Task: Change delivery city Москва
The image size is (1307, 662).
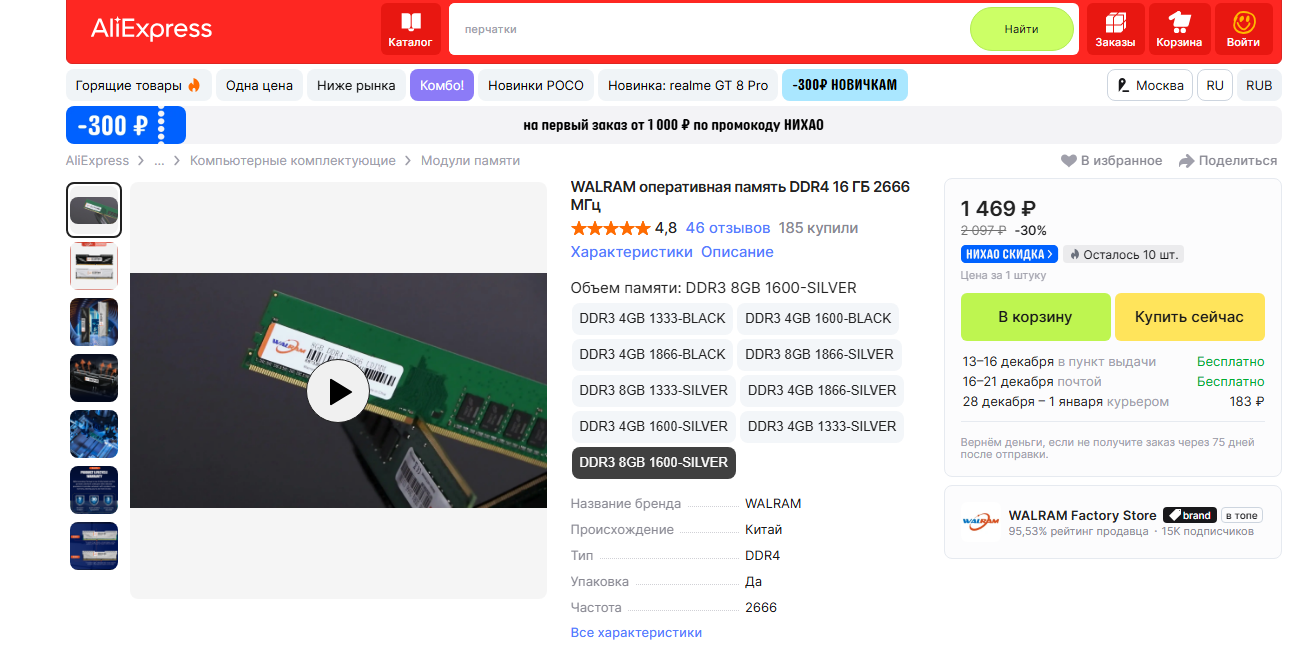Action: [1150, 86]
